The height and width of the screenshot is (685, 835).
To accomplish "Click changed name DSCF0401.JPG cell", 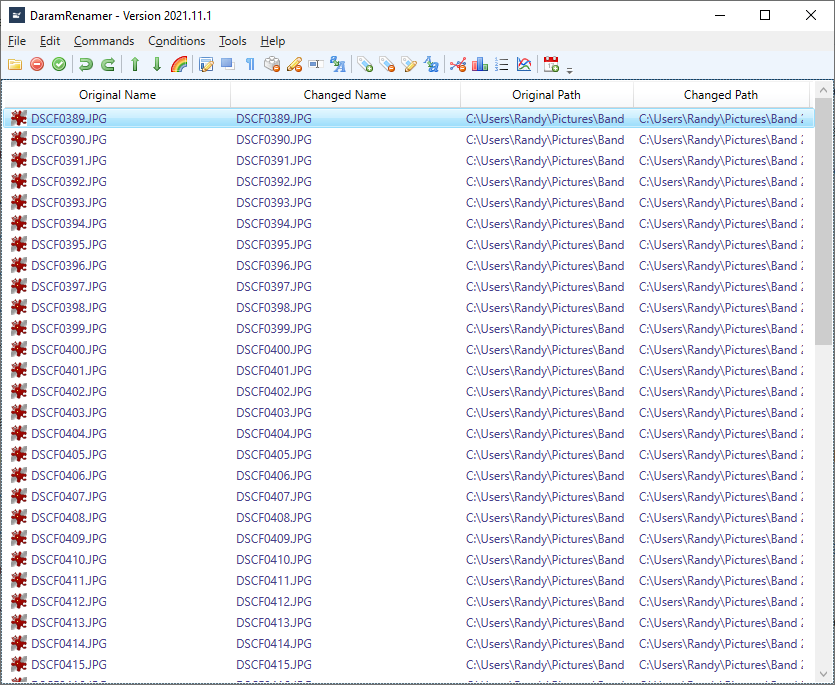I will (x=274, y=370).
